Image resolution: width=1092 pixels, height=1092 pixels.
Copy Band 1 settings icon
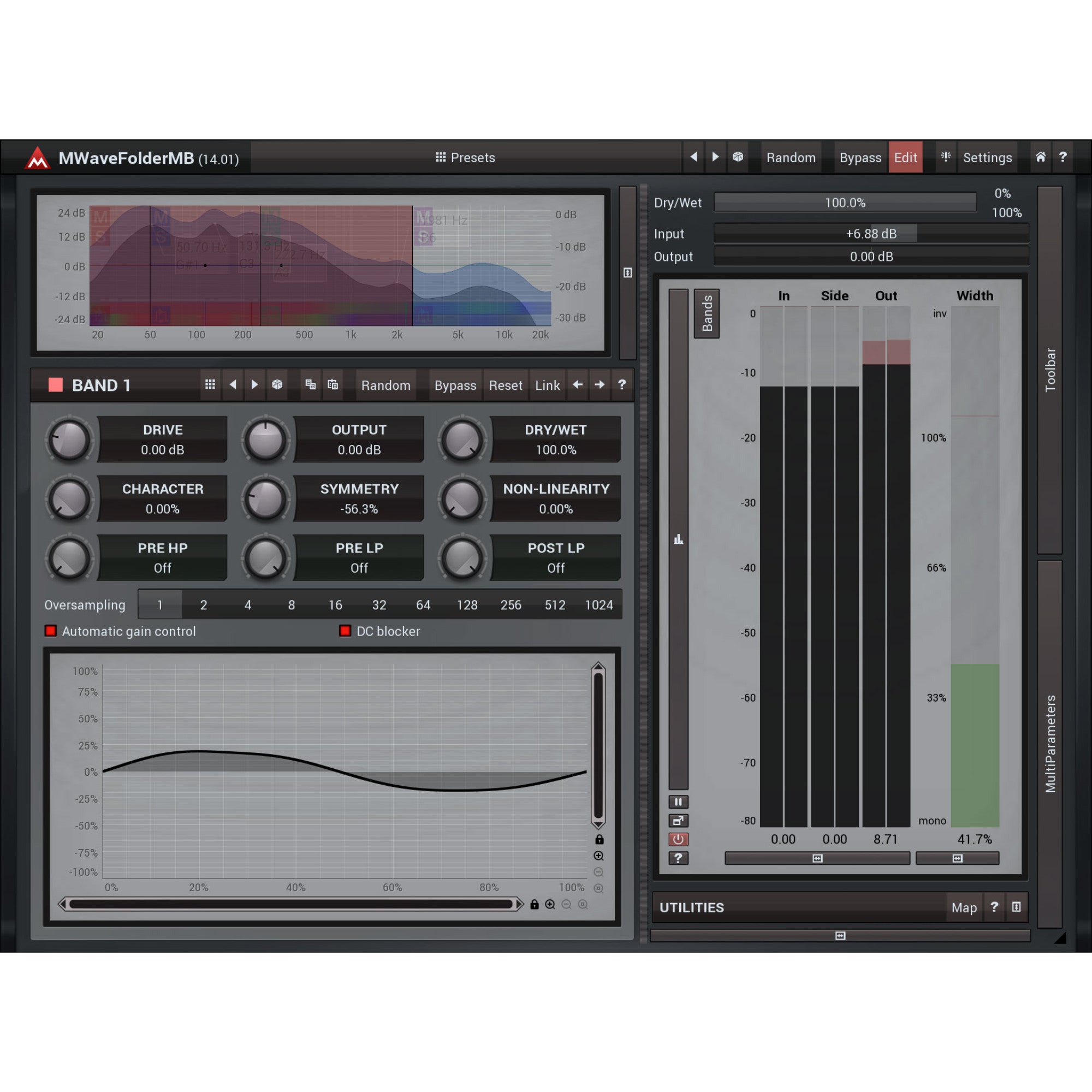point(310,385)
